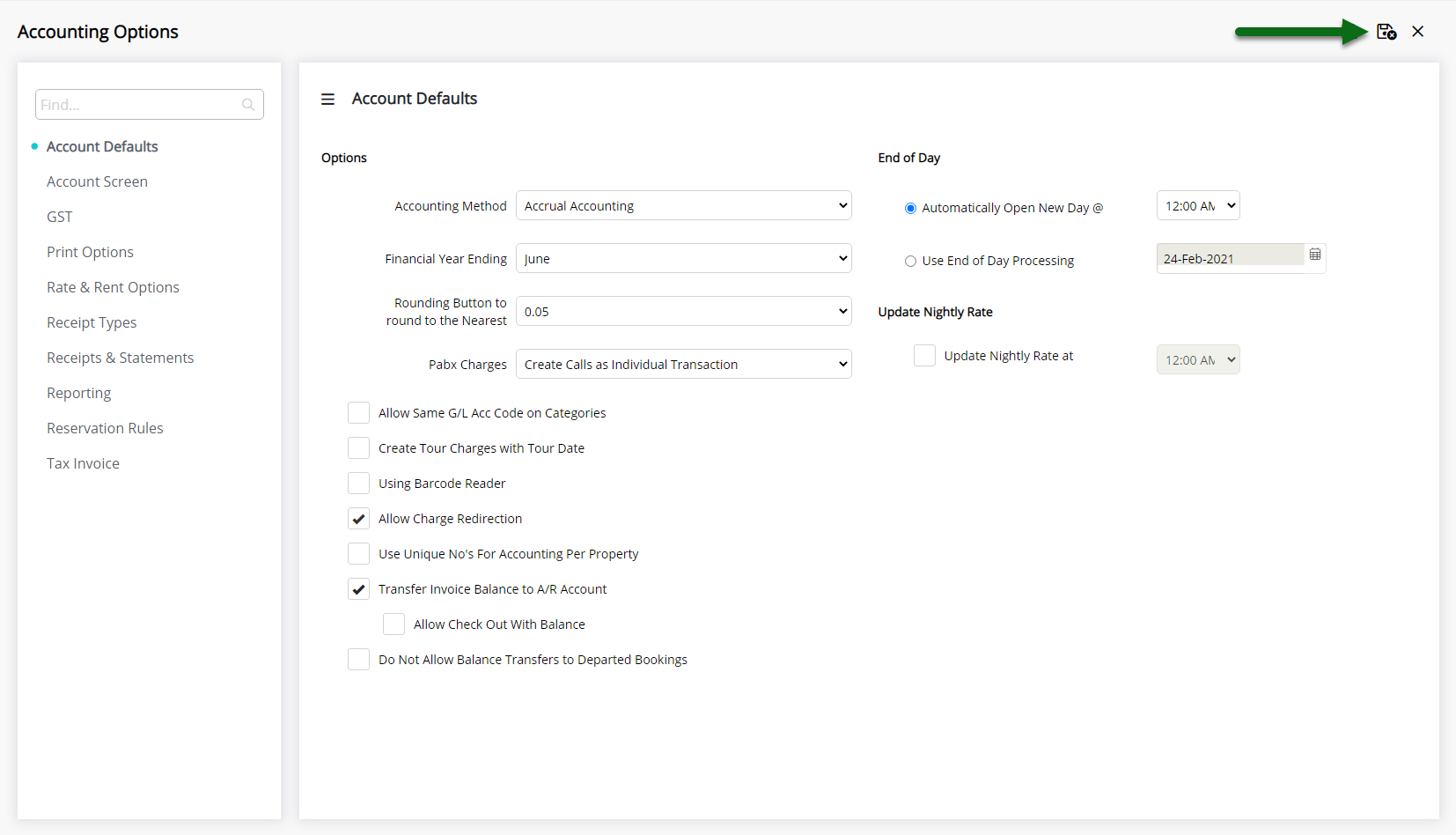Open Rate & Rent Options in sidebar
Screen dimensions: 1456x835
pyautogui.click(x=113, y=287)
